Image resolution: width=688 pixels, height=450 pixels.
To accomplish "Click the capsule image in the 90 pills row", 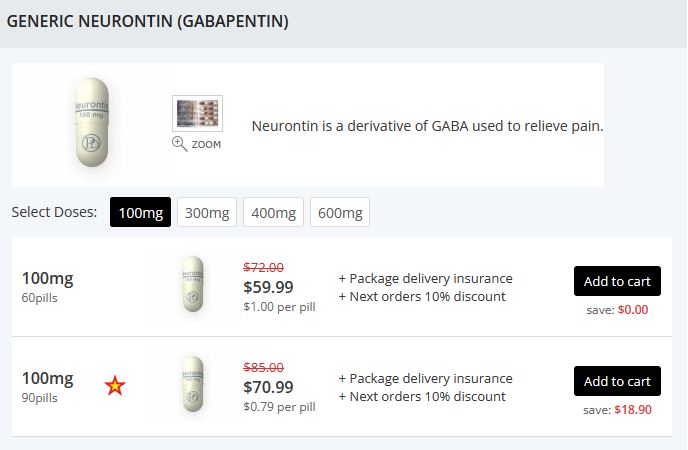I will pos(193,386).
